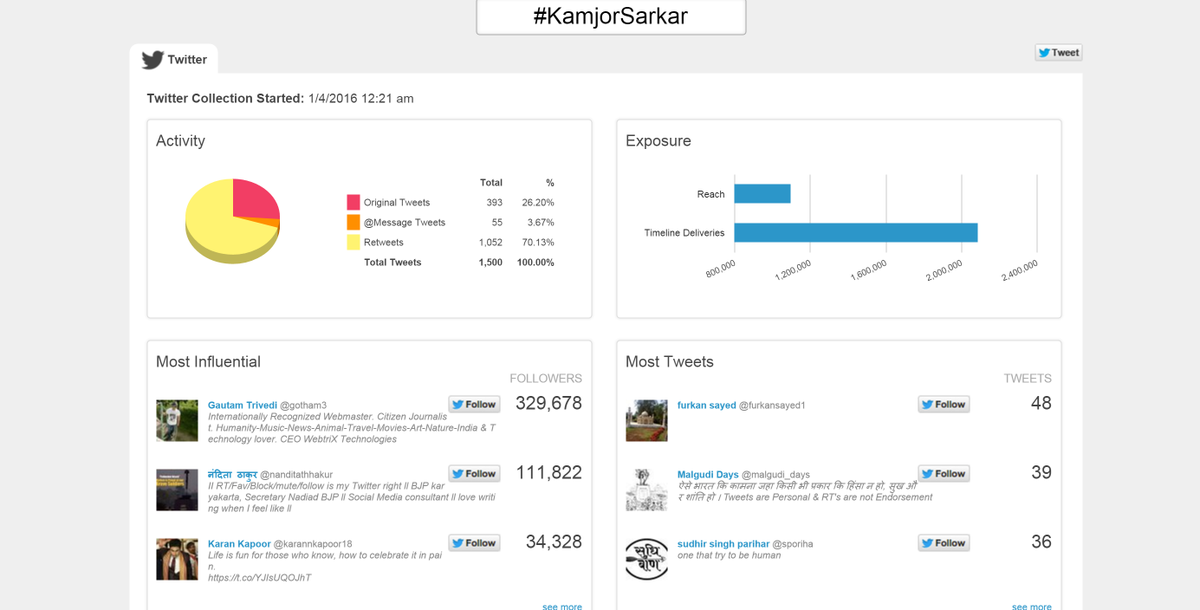
Task: Click see more under Most Tweets
Action: click(1032, 606)
